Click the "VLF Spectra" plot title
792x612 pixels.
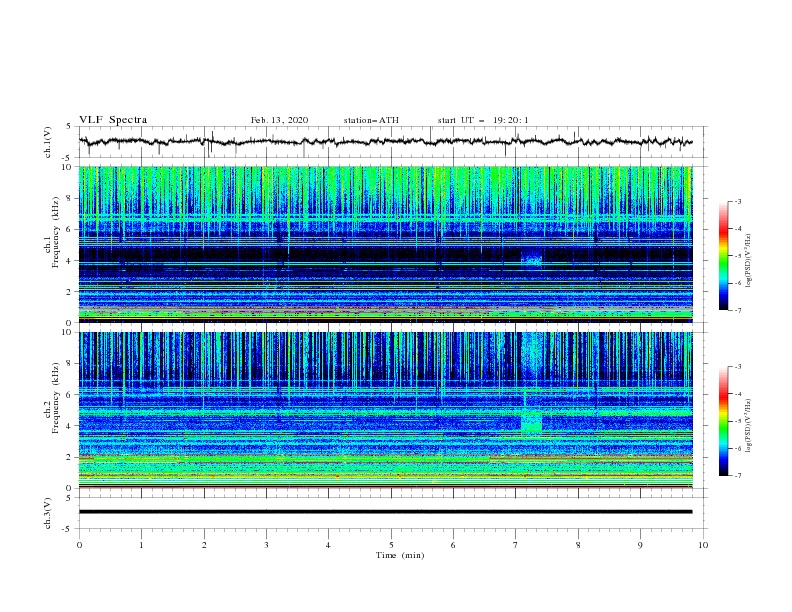pyautogui.click(x=113, y=120)
